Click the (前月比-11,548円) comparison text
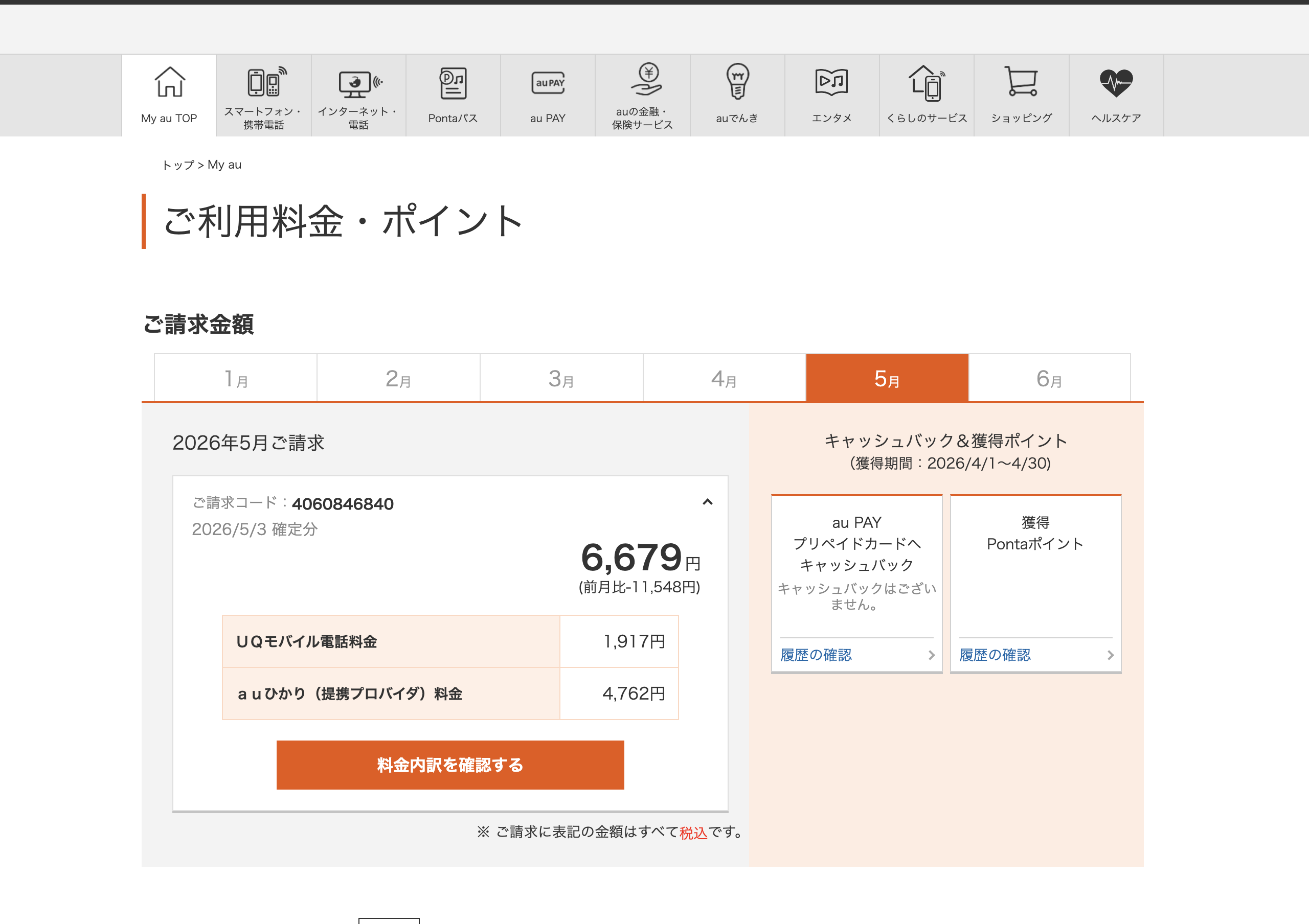The image size is (1309, 924). coord(639,587)
